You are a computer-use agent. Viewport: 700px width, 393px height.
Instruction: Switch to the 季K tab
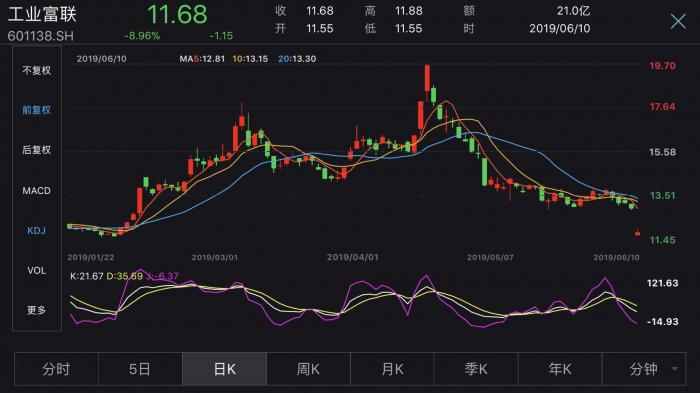pos(476,369)
